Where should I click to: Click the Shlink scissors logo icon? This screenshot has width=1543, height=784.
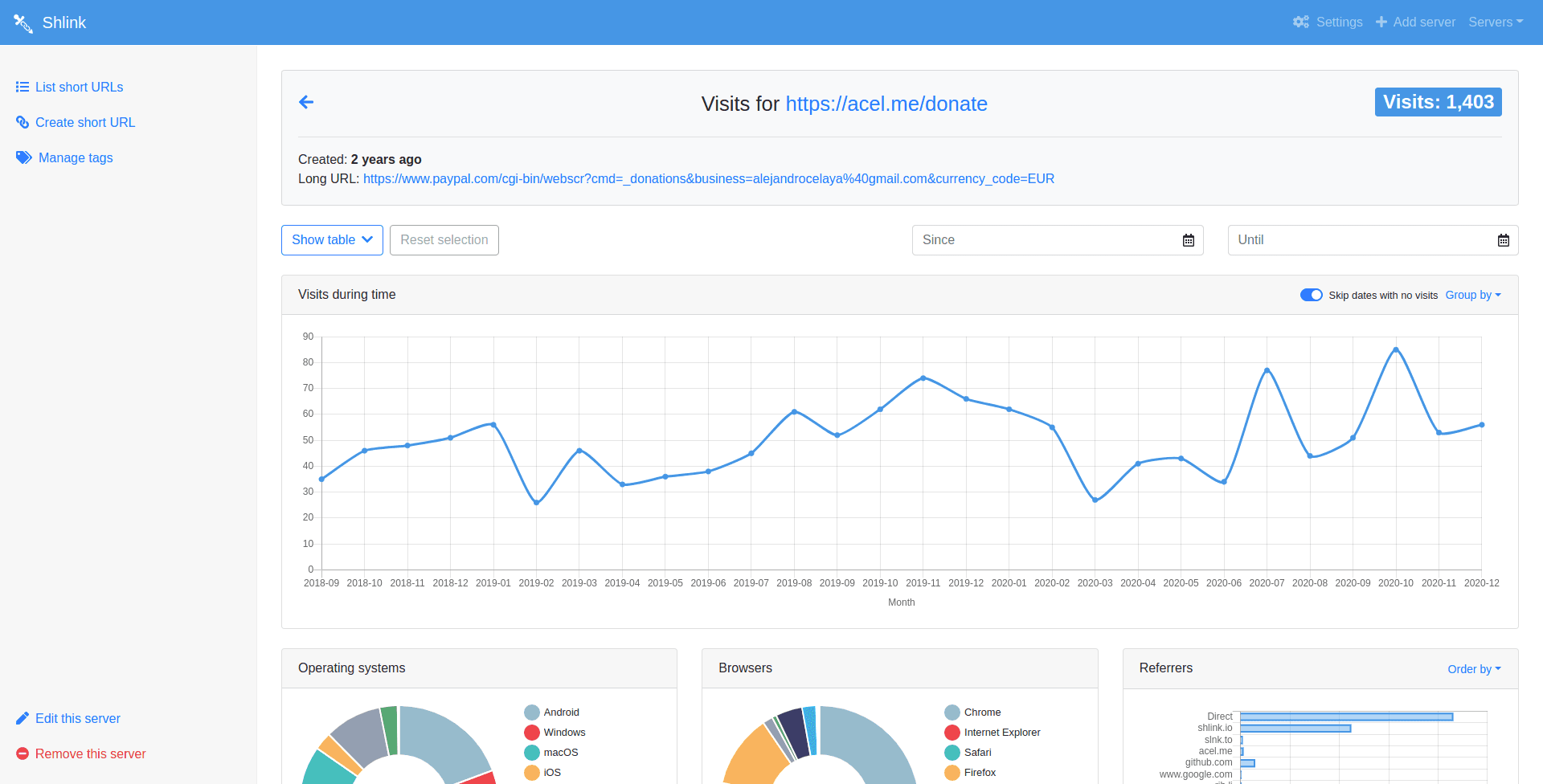coord(23,22)
